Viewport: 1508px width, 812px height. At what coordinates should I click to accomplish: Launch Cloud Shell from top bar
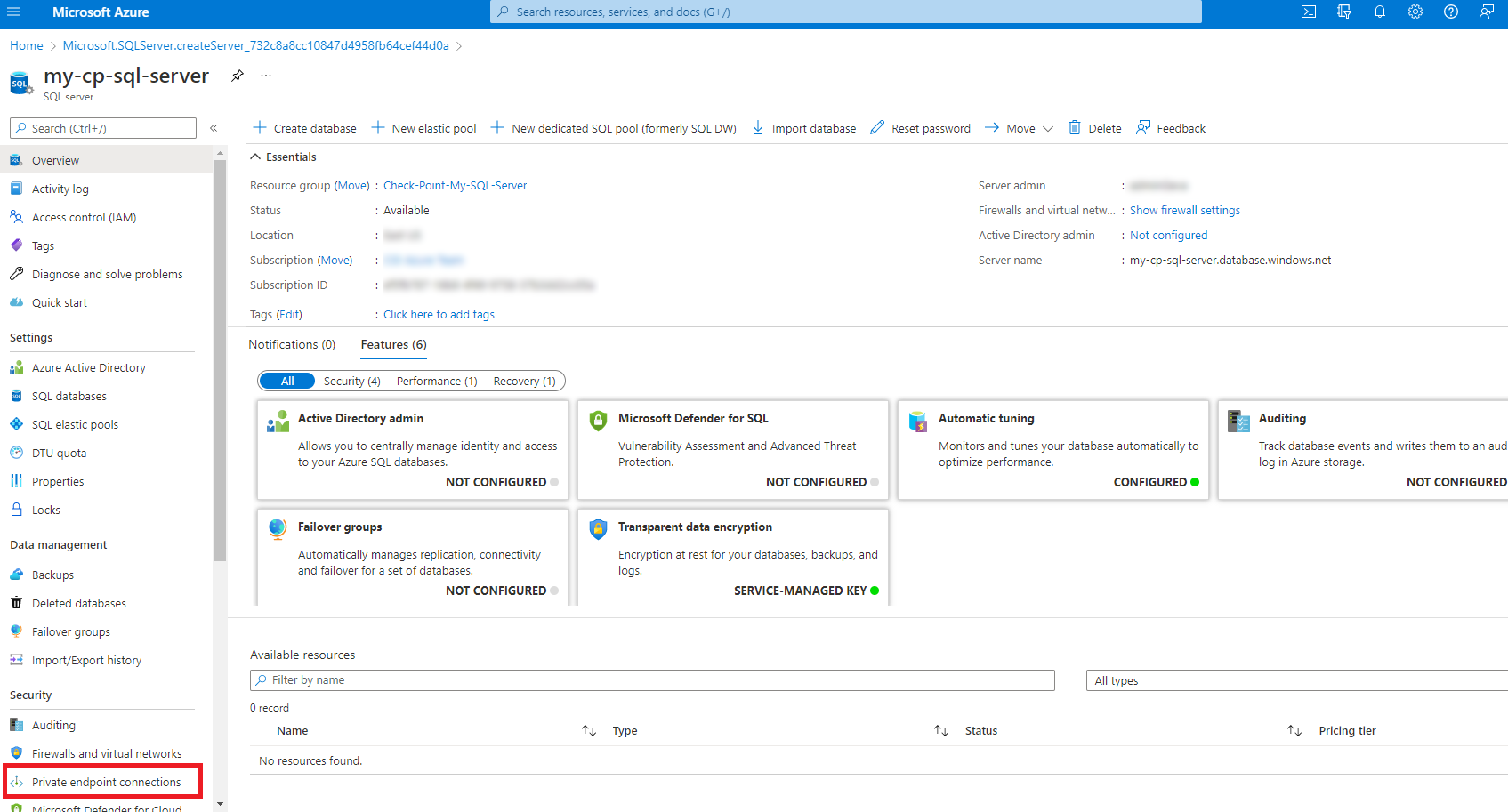[x=1309, y=12]
